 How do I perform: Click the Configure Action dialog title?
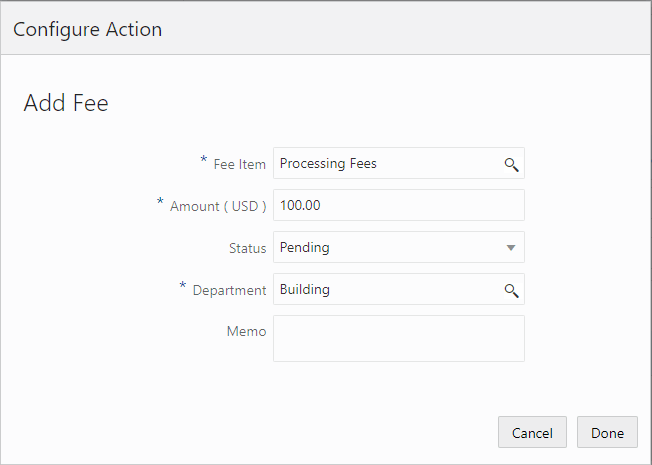click(88, 29)
